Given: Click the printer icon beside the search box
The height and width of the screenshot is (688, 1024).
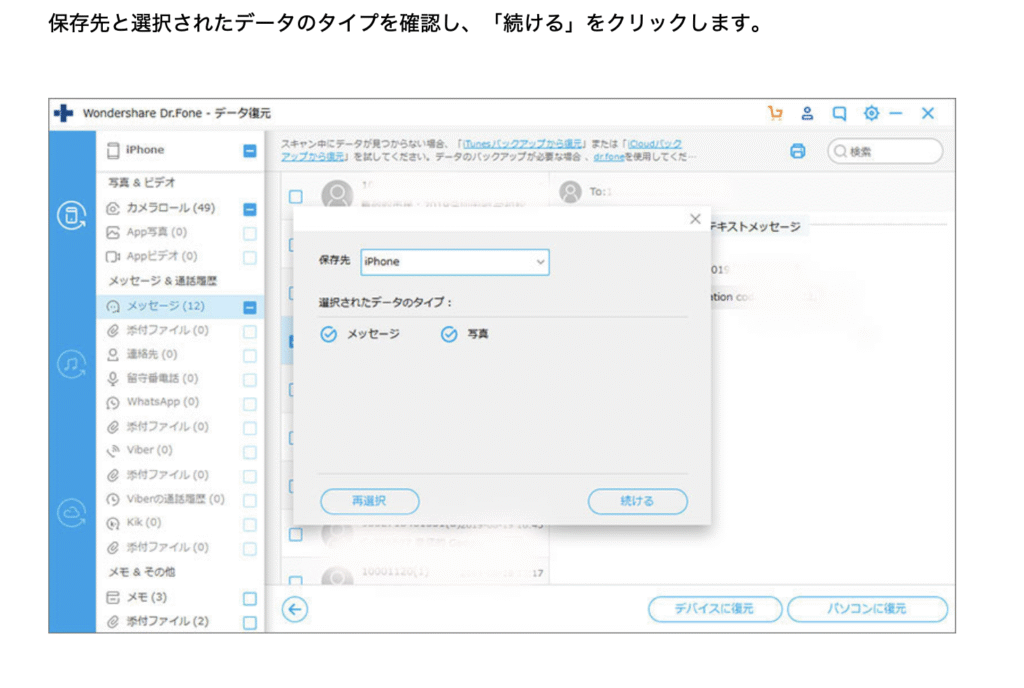Looking at the screenshot, I should (797, 151).
